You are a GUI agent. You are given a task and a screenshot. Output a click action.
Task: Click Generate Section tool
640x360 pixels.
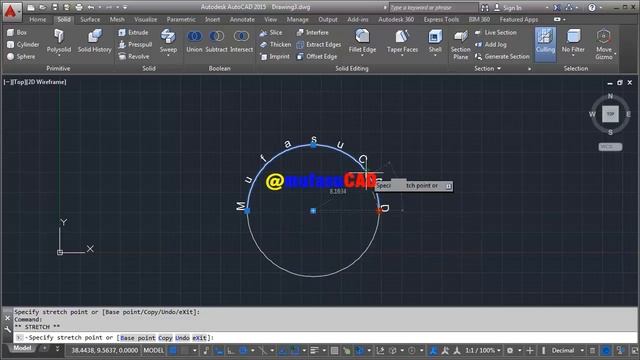point(502,57)
